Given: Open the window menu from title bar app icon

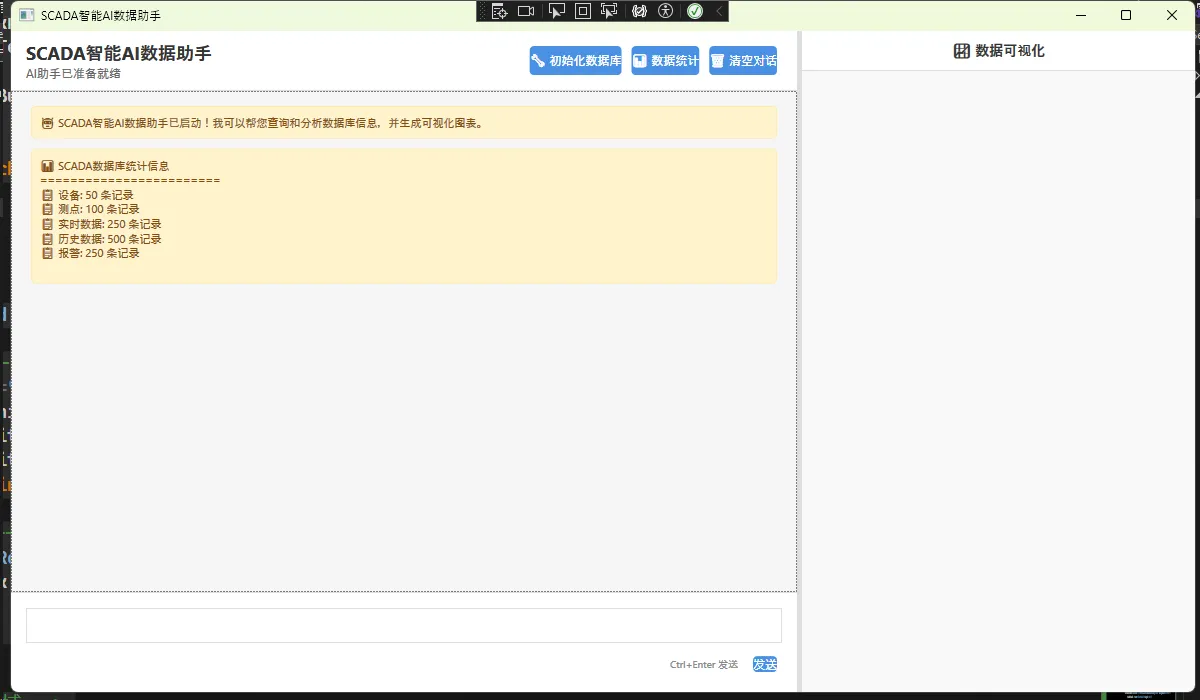Looking at the screenshot, I should click(x=27, y=15).
